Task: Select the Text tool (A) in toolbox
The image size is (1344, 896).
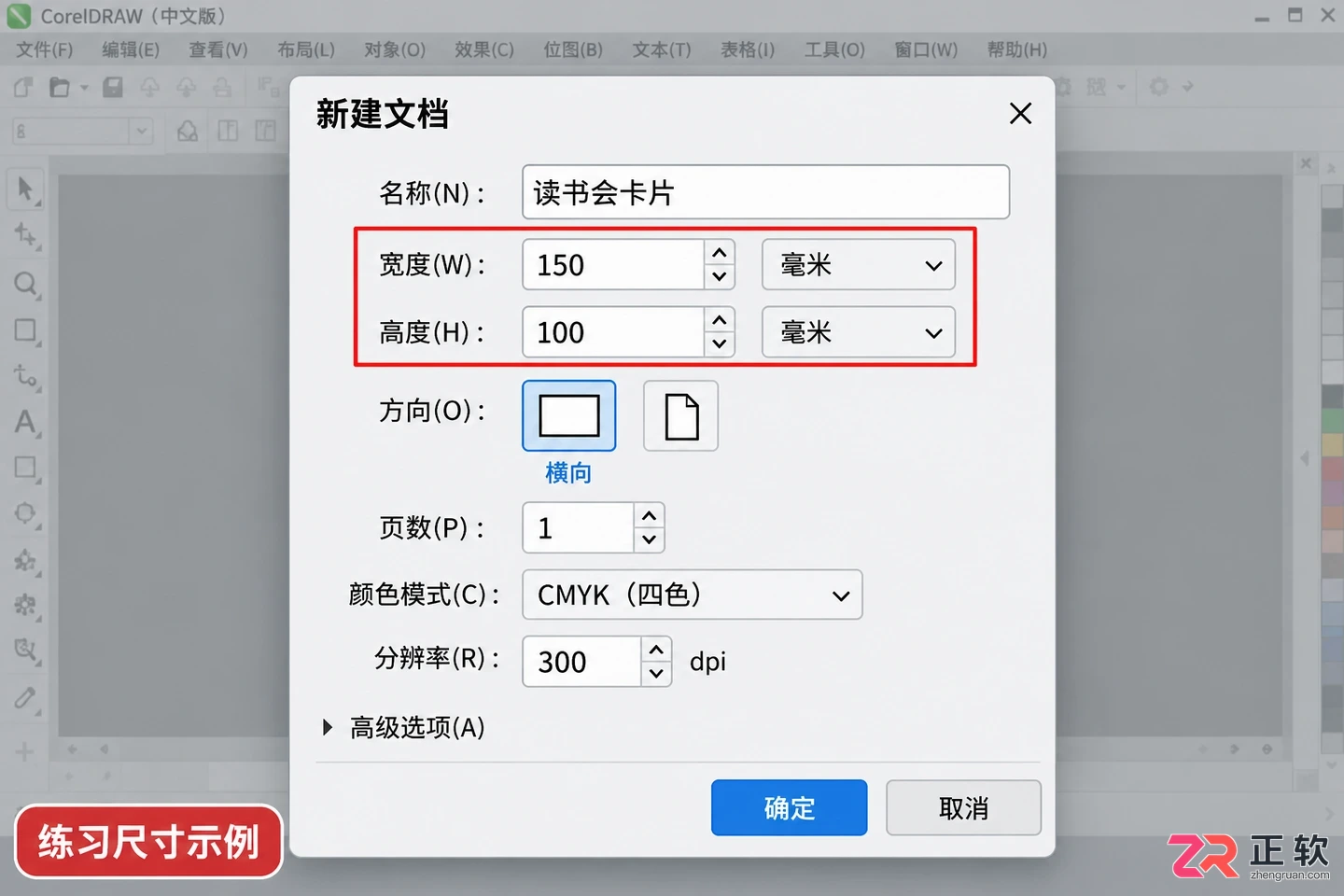Action: pyautogui.click(x=25, y=422)
